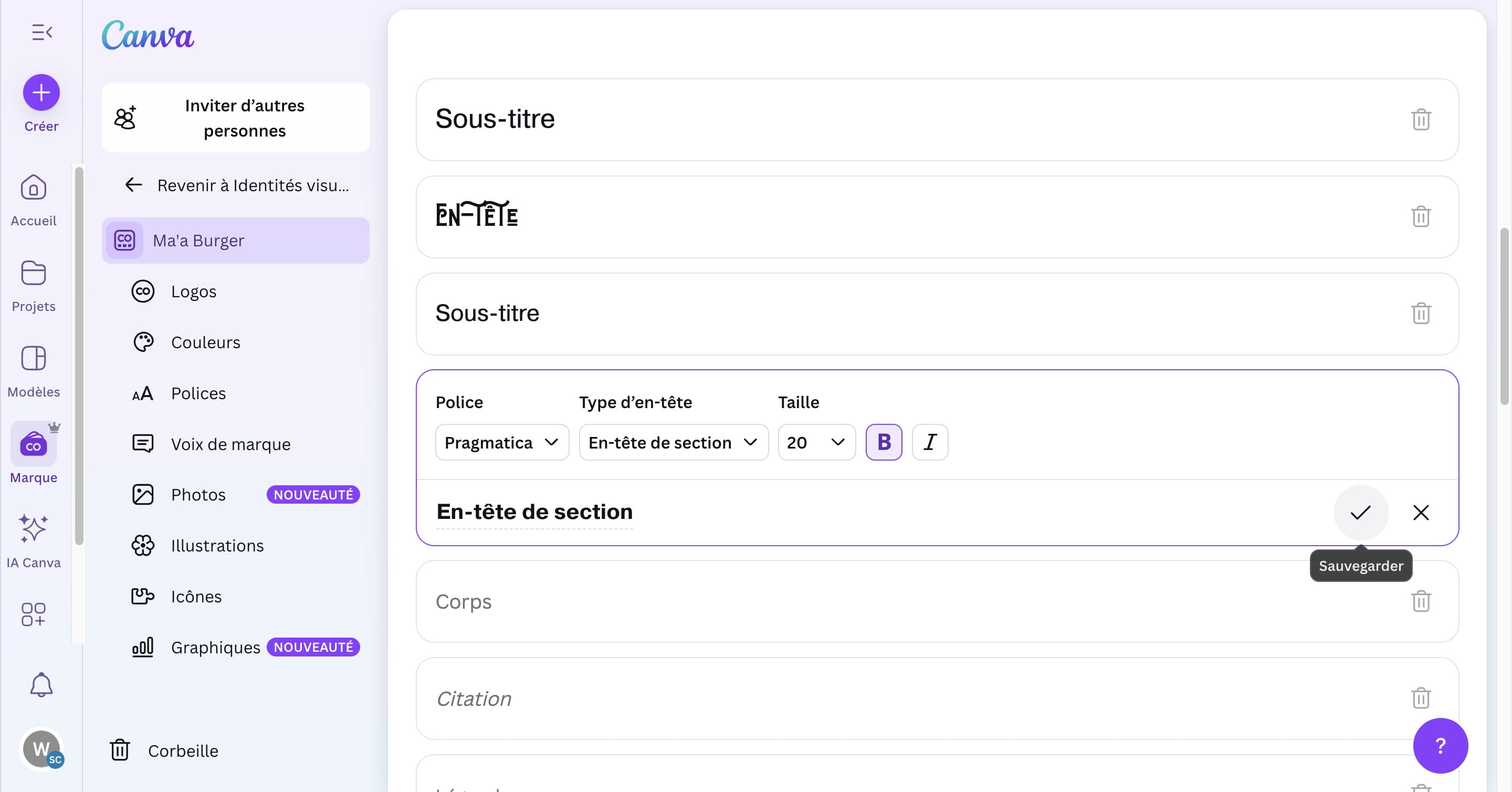1512x792 pixels.
Task: Enable italic for the section header
Action: 929,442
